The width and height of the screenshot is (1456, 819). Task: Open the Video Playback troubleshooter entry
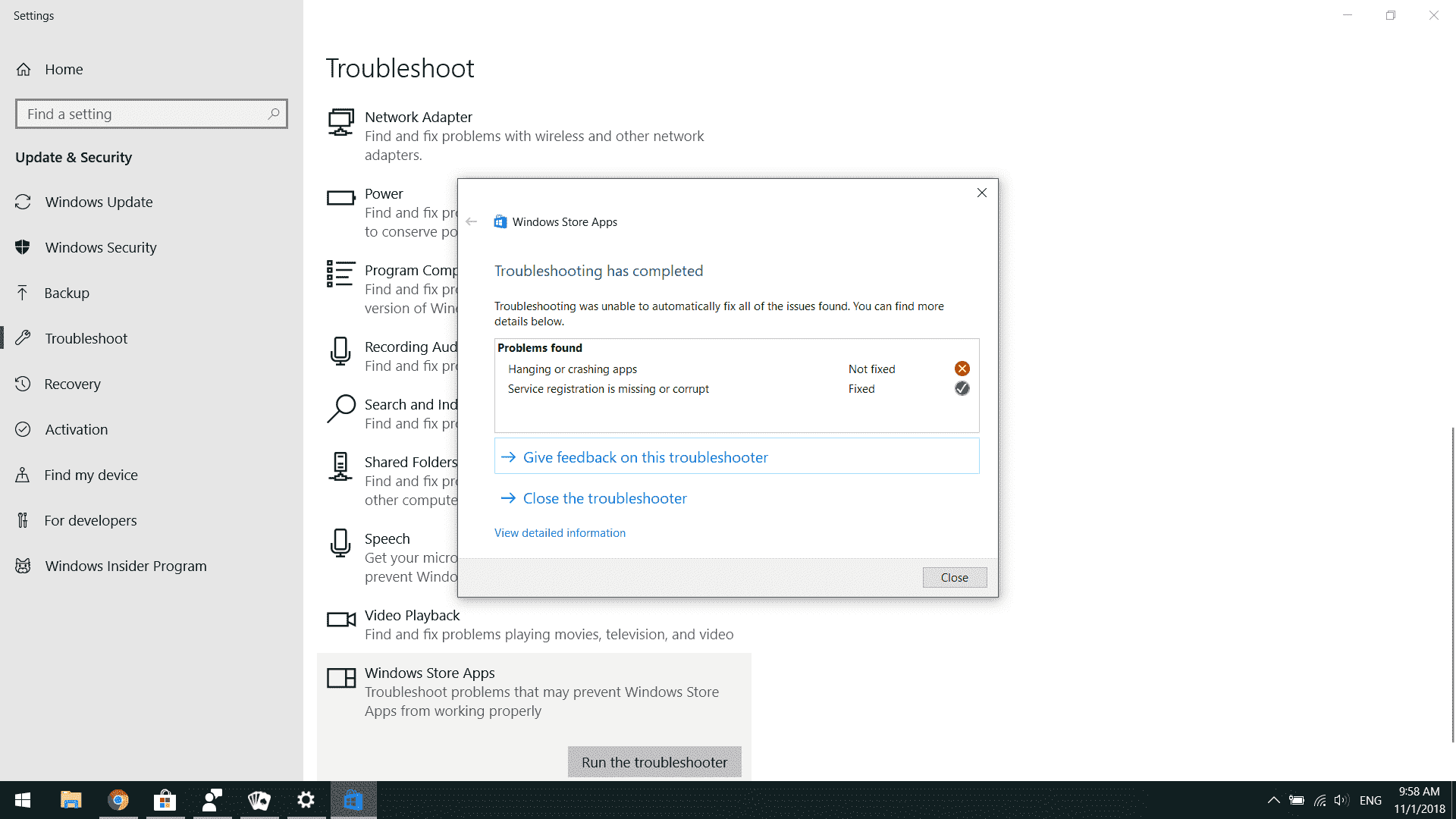(534, 625)
